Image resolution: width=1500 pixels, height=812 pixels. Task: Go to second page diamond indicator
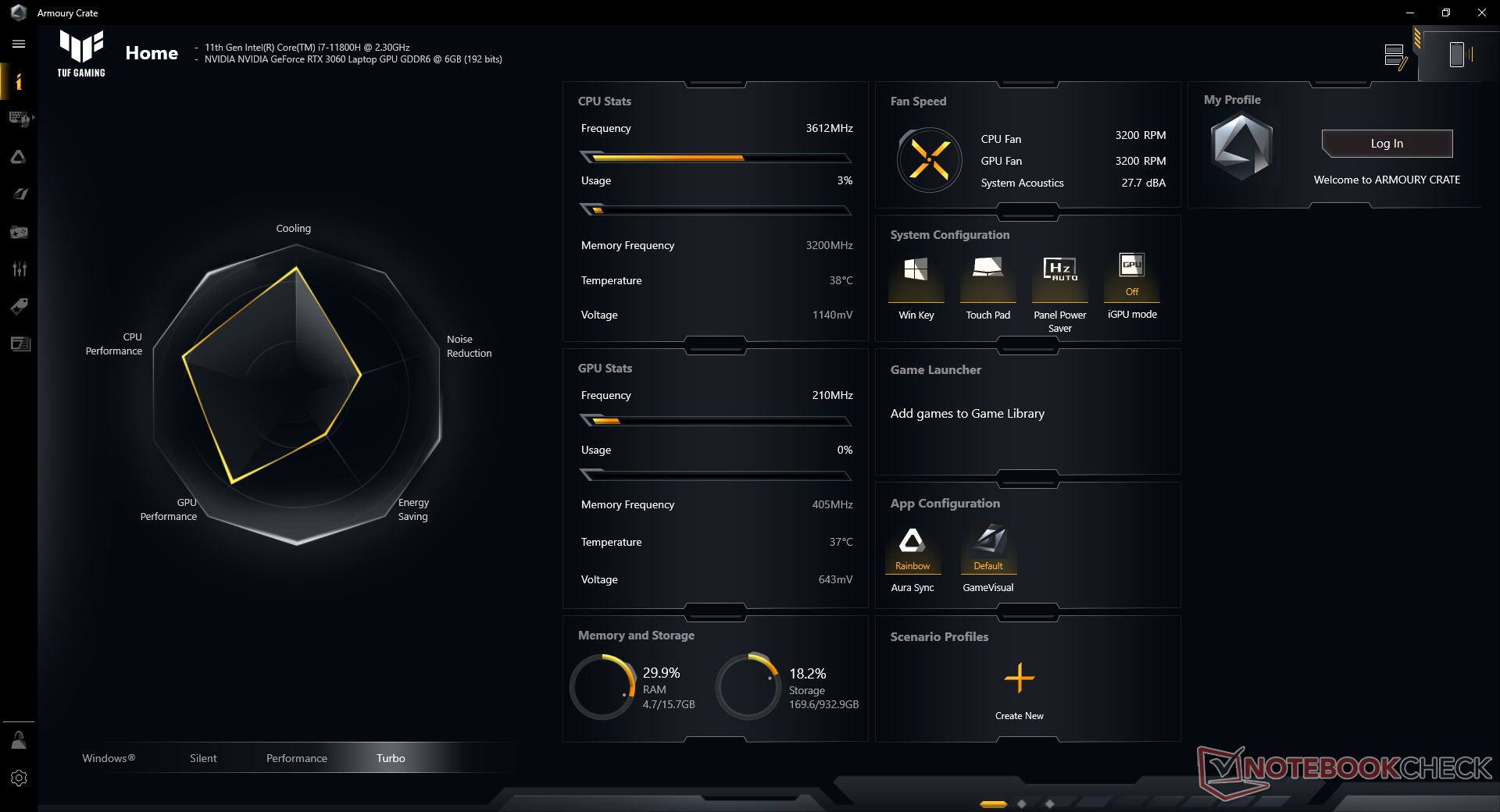1022,803
